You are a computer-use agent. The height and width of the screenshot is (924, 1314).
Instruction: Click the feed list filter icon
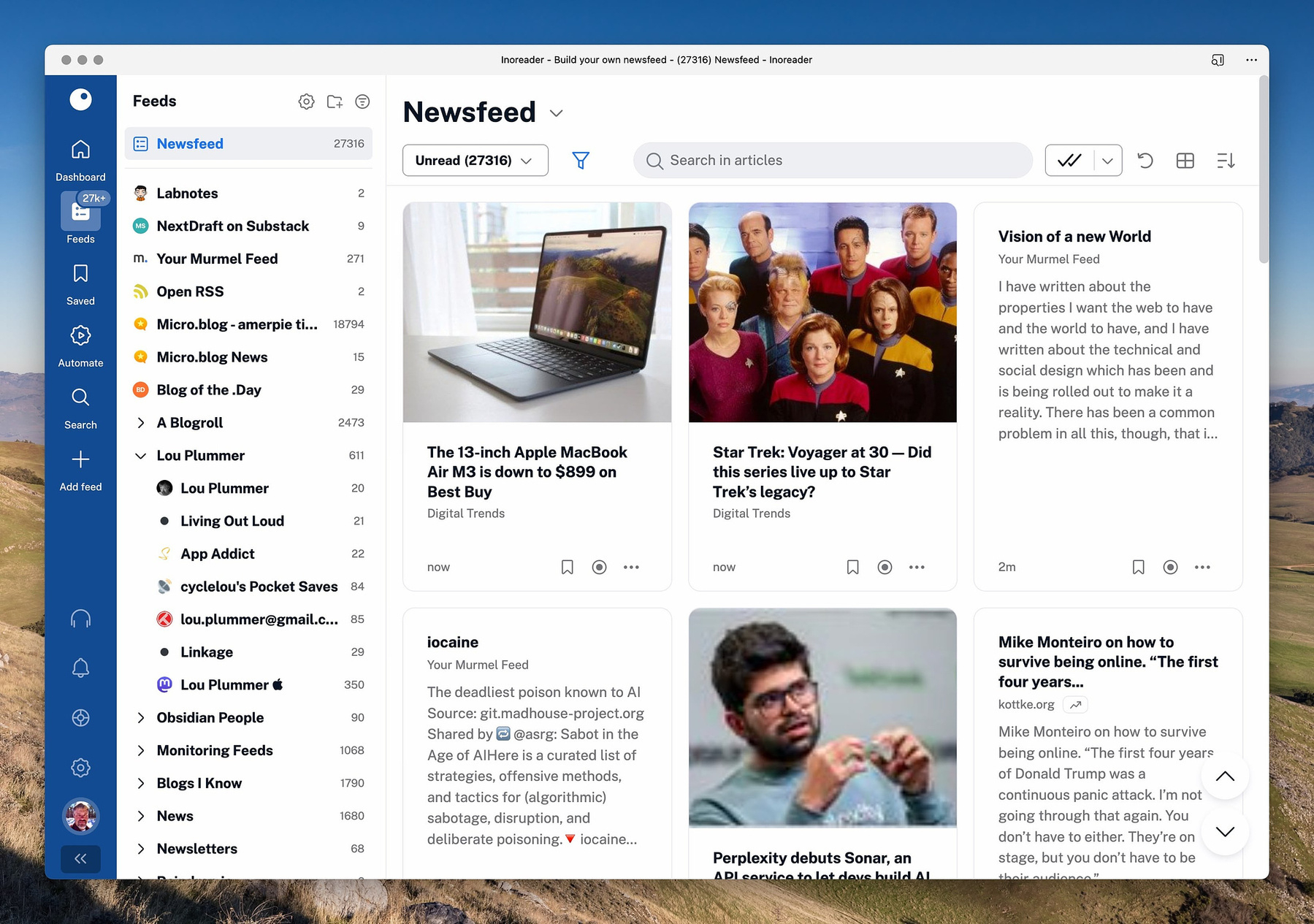[x=362, y=102]
